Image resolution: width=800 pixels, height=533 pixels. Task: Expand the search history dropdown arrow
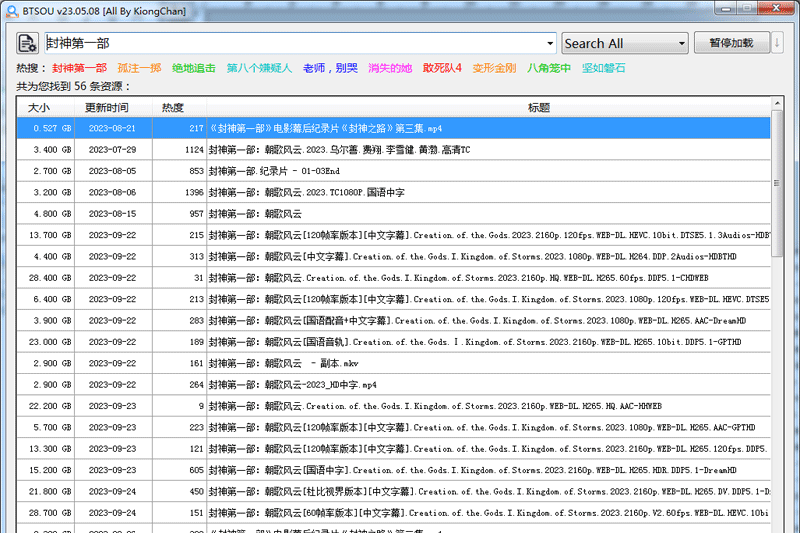[550, 43]
